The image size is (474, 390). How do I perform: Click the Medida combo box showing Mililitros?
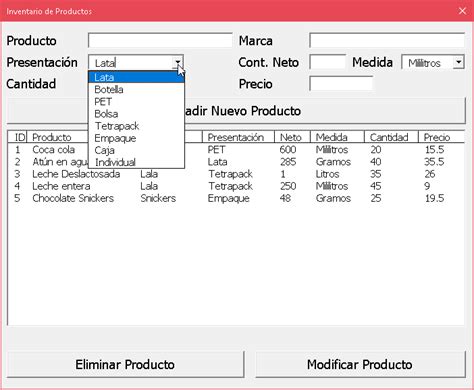coord(433,62)
